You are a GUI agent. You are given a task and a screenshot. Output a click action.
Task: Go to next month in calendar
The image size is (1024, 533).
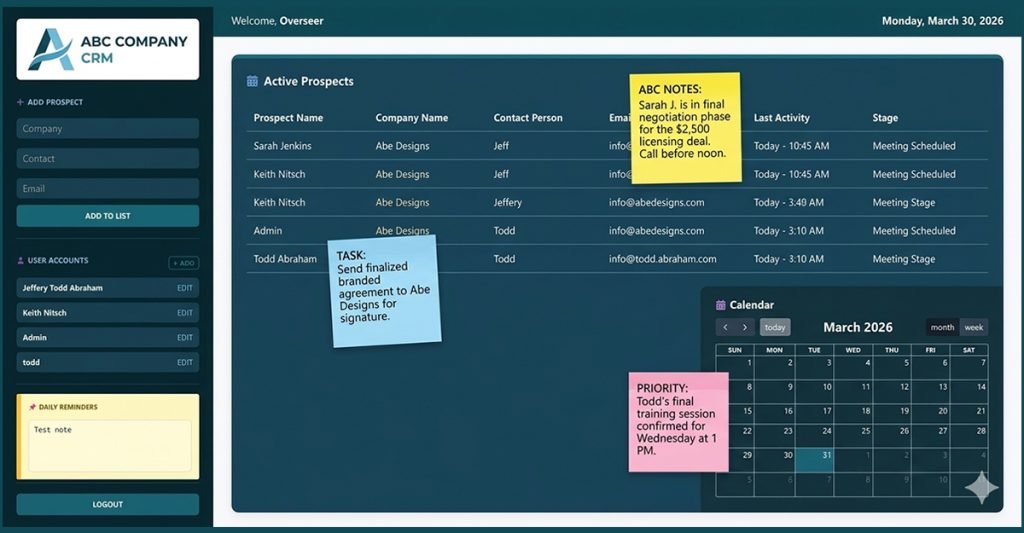744,327
